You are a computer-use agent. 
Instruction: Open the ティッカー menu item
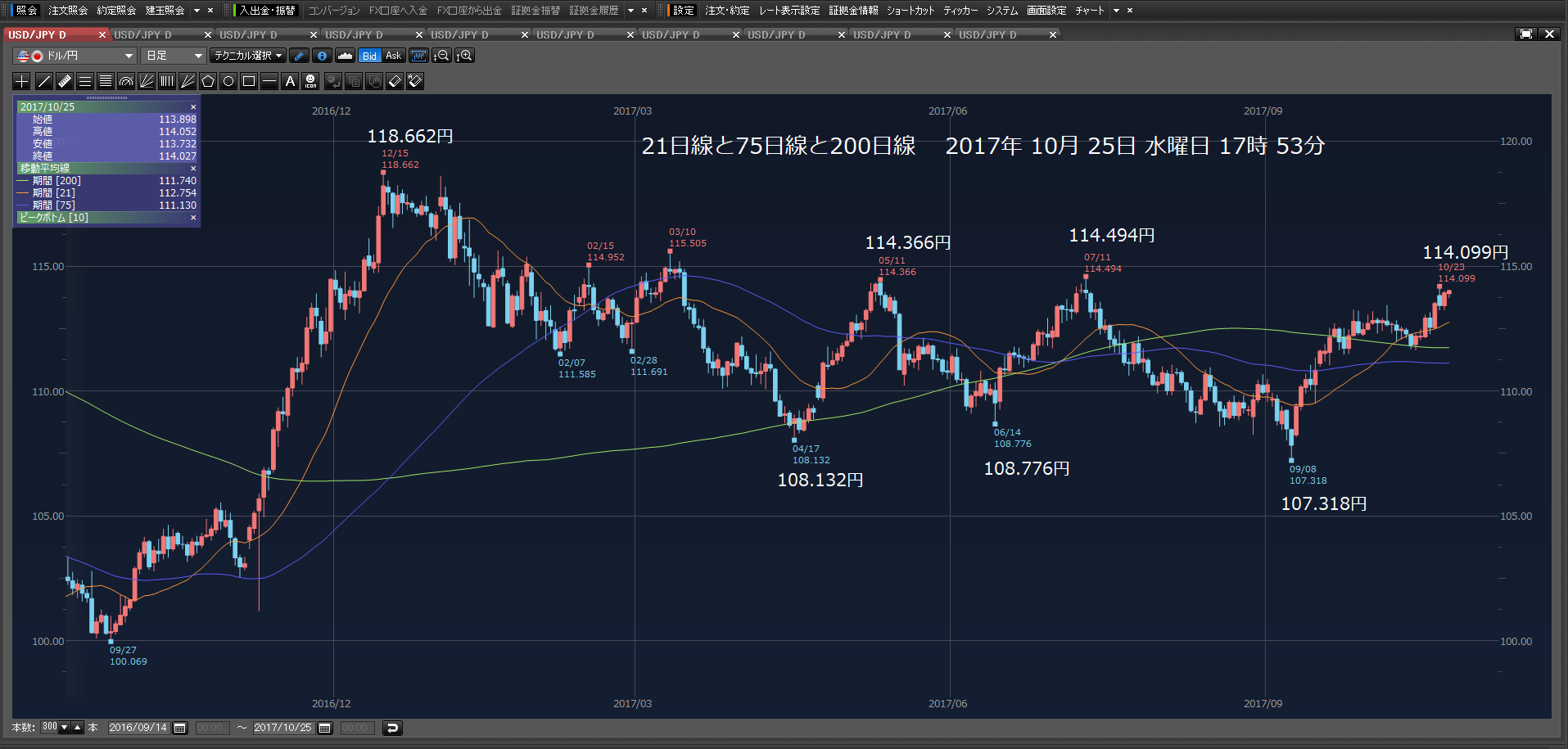[x=960, y=11]
